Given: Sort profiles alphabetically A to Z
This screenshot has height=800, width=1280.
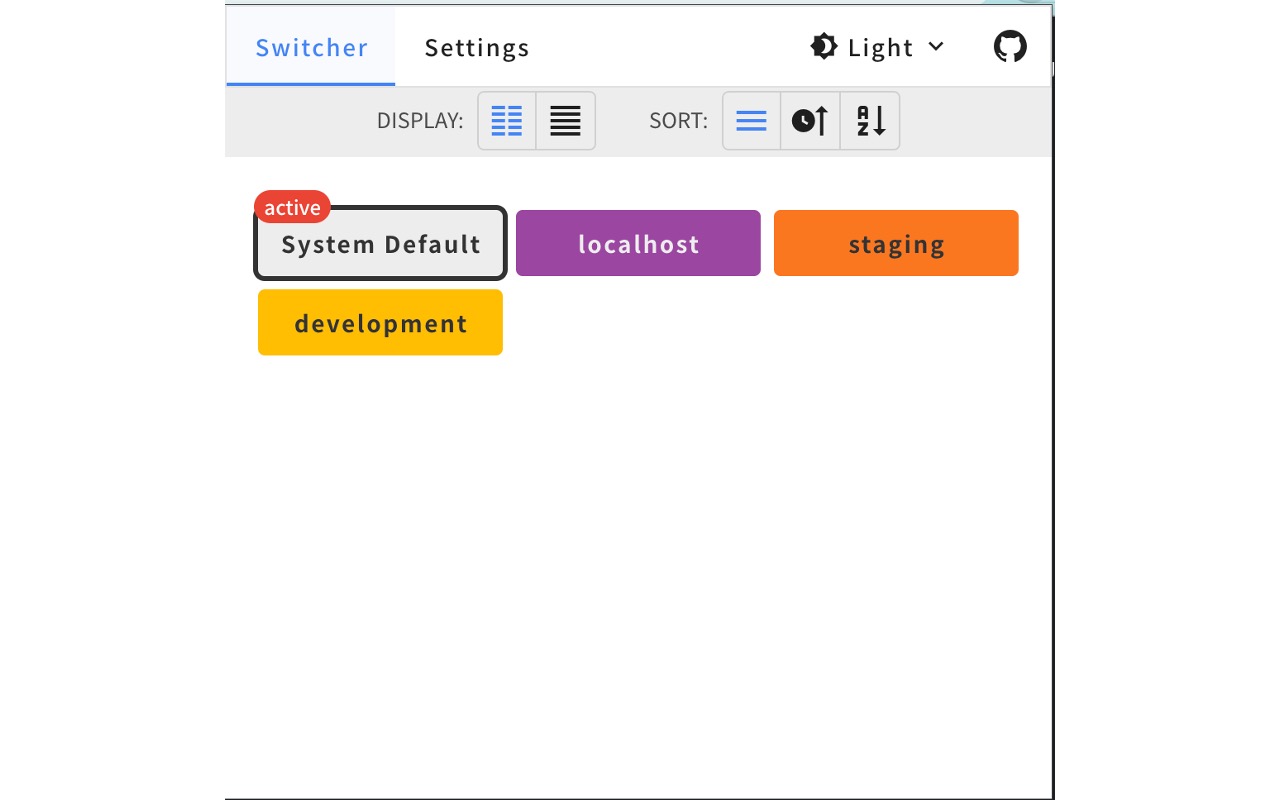Looking at the screenshot, I should click(870, 121).
